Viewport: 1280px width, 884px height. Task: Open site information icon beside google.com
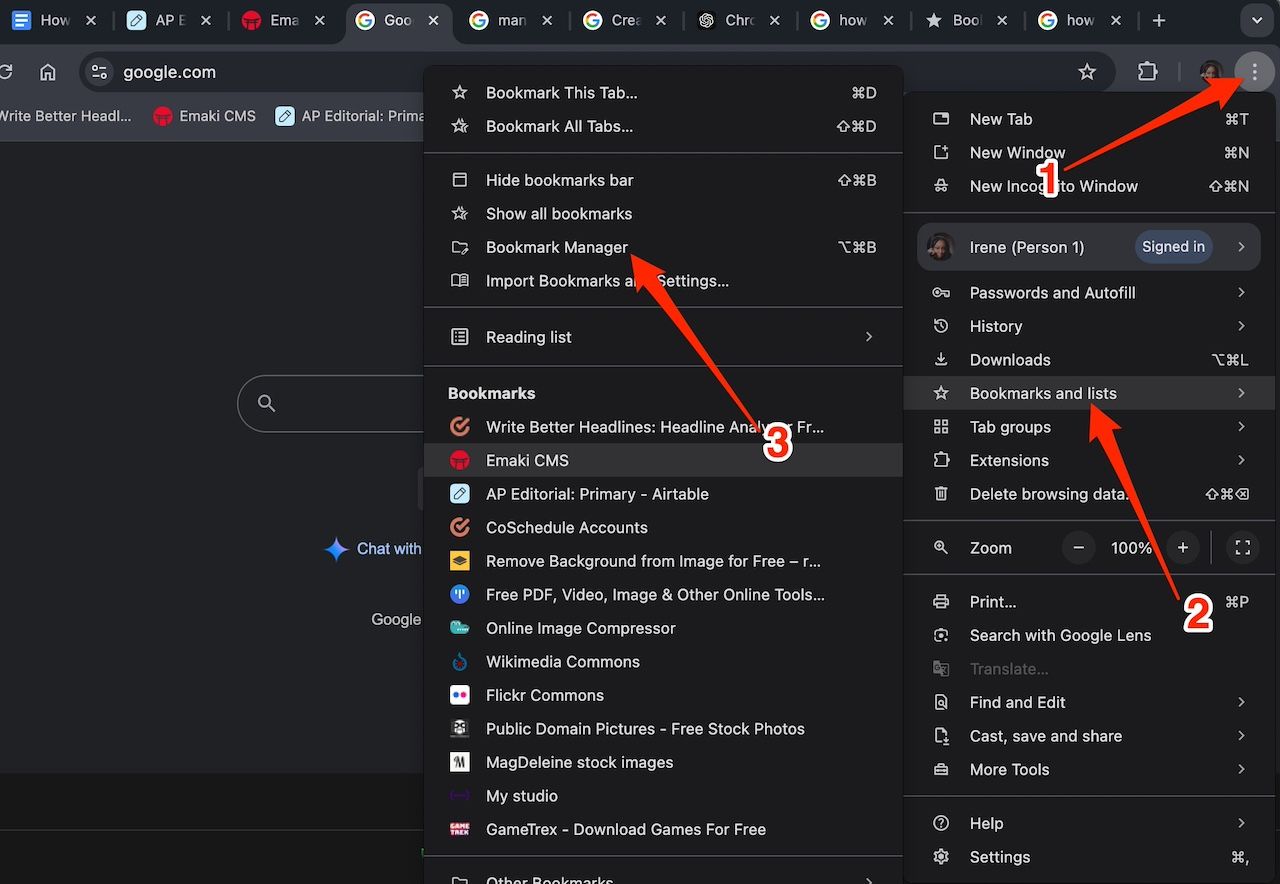point(98,72)
